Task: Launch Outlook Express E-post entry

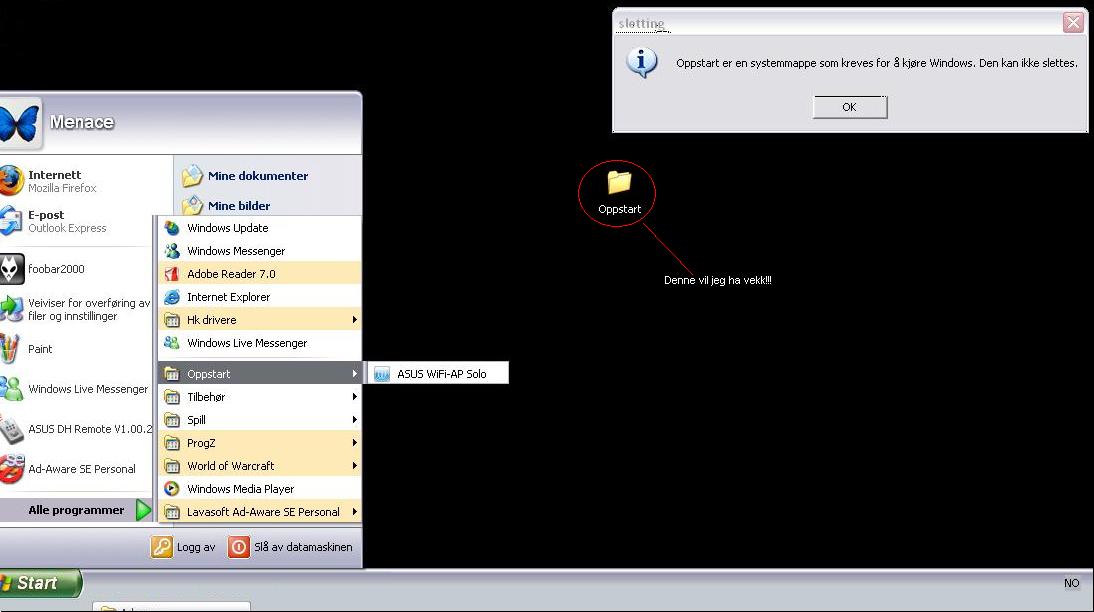Action: click(x=77, y=221)
